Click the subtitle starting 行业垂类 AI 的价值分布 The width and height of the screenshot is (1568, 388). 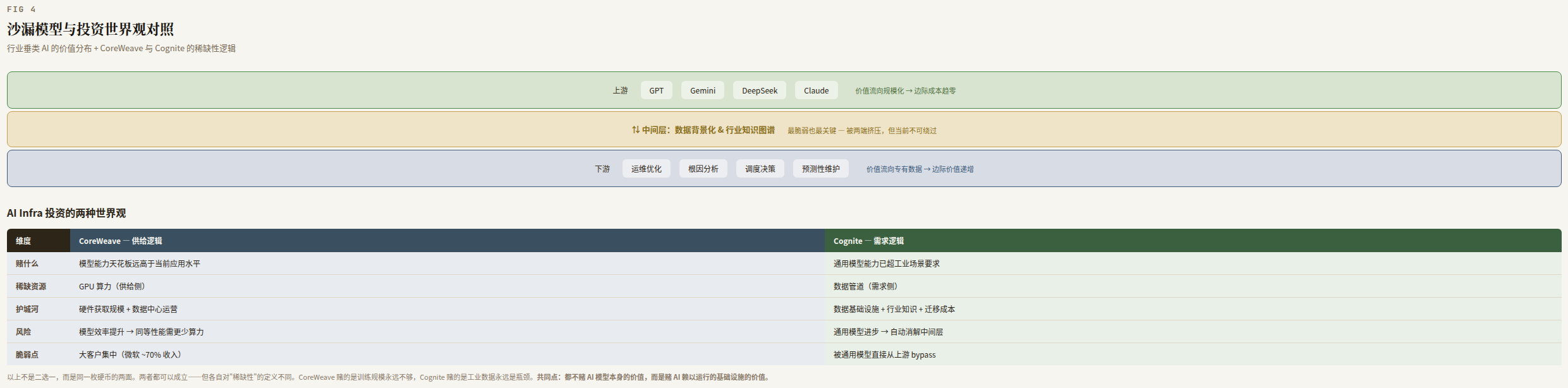tap(121, 48)
